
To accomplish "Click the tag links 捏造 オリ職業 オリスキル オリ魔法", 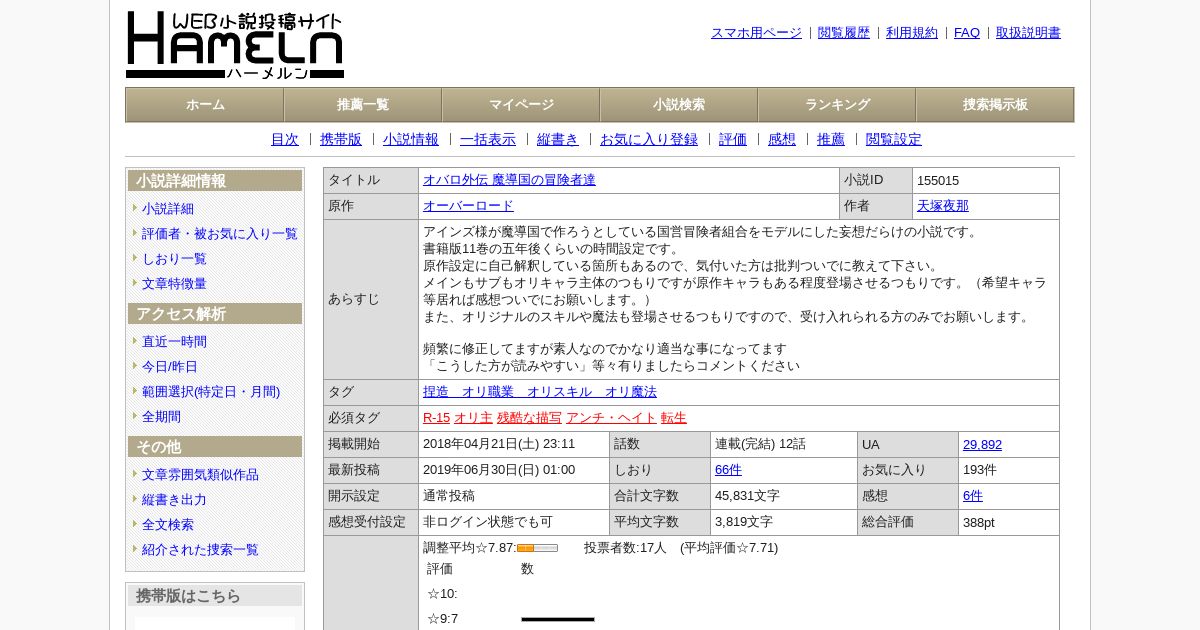I will click(x=540, y=392).
